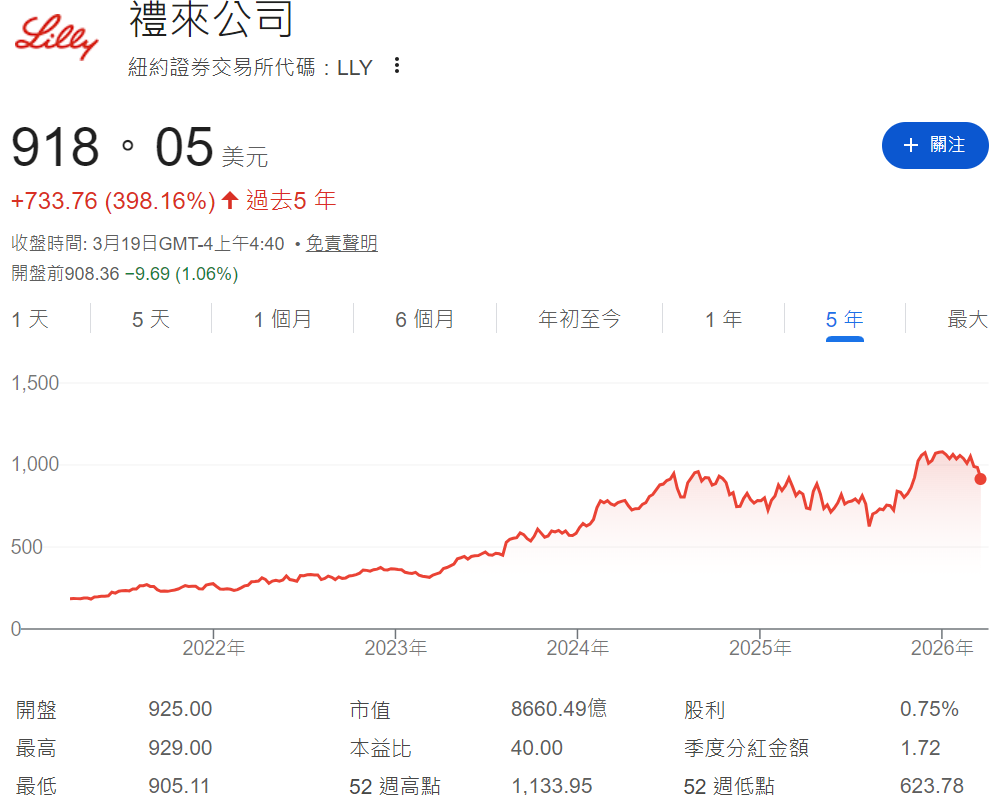Select the 1 年 chart view
This screenshot has width=1000, height=795.
723,318
